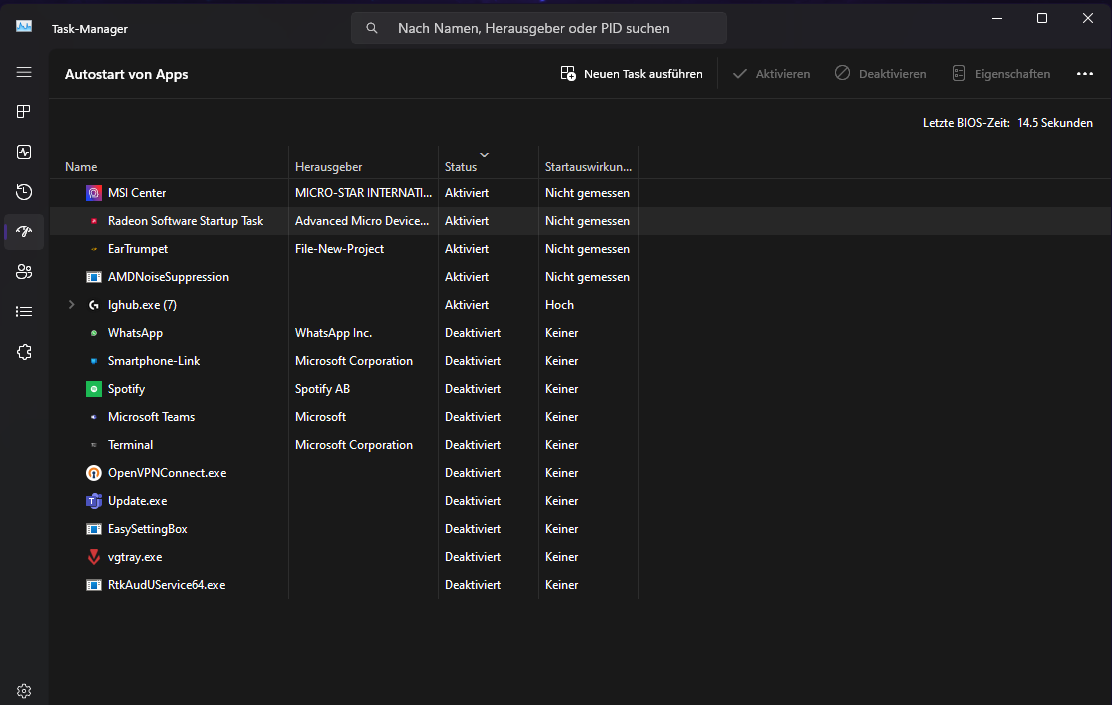Viewport: 1112px width, 705px height.
Task: Click the Eigenschaften toolbar item
Action: 1000,74
